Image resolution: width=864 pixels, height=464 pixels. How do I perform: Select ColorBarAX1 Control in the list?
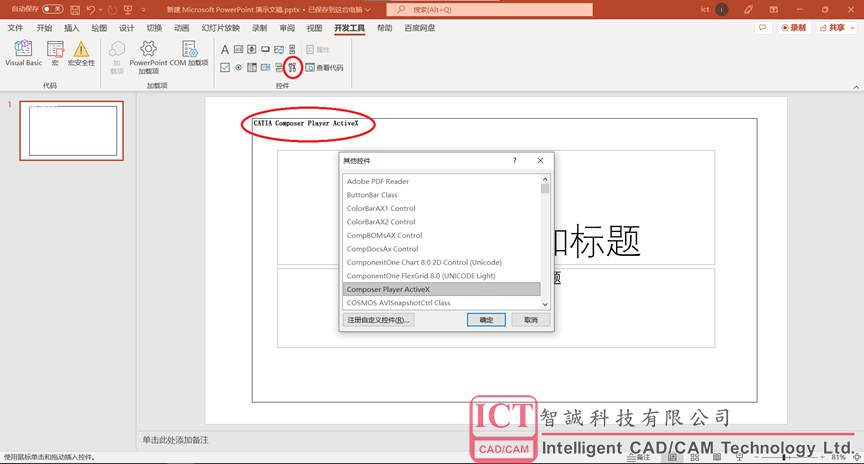441,208
